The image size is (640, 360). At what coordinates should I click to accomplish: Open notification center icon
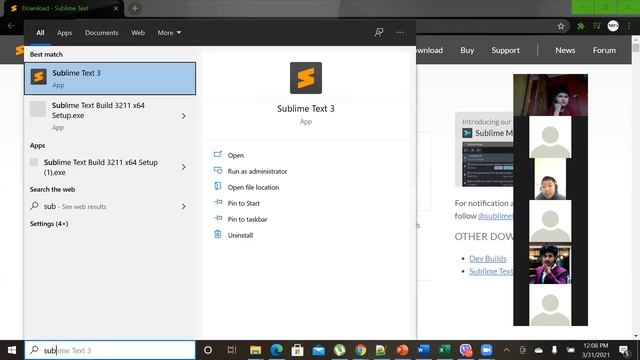[x=624, y=350]
